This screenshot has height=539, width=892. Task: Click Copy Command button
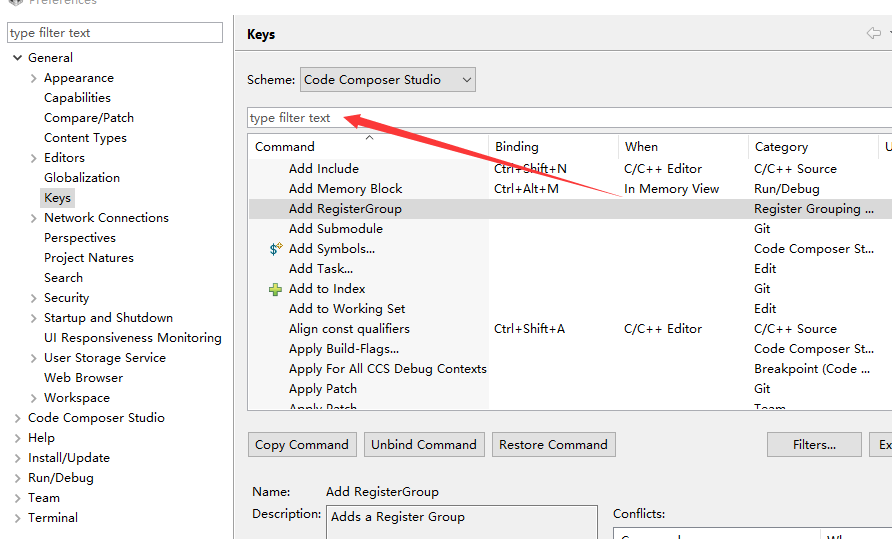[302, 445]
